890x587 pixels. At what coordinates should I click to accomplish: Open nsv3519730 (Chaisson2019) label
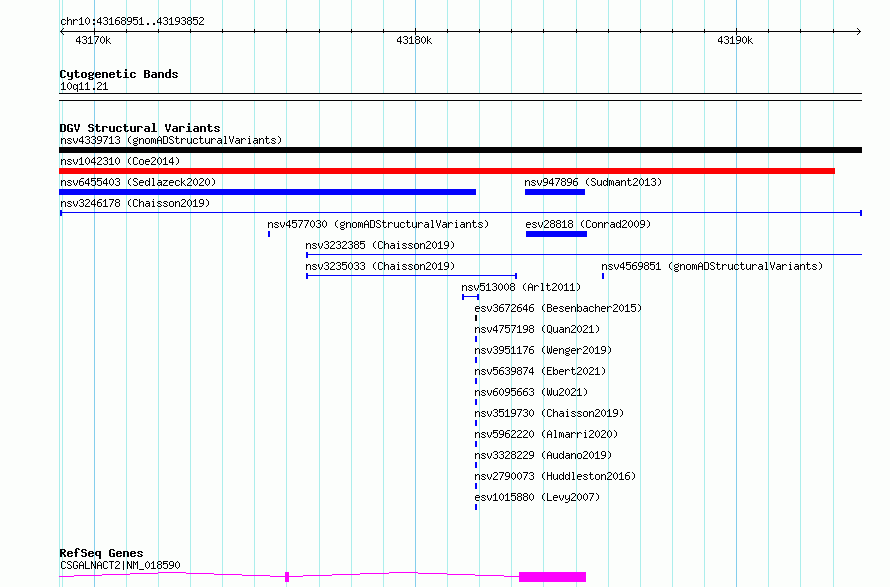pyautogui.click(x=549, y=413)
